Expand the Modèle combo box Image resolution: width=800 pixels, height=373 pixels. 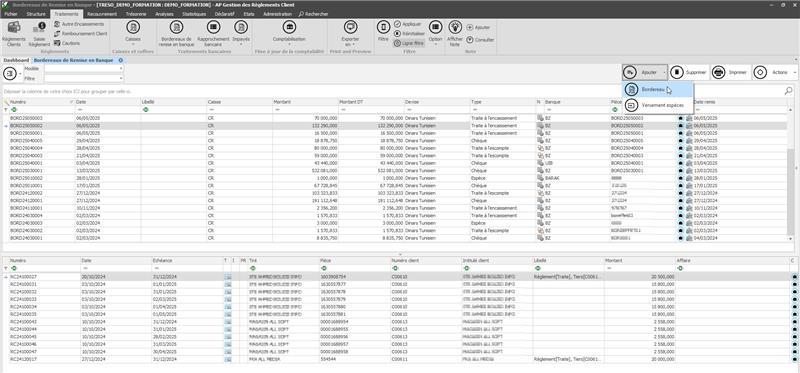click(121, 68)
